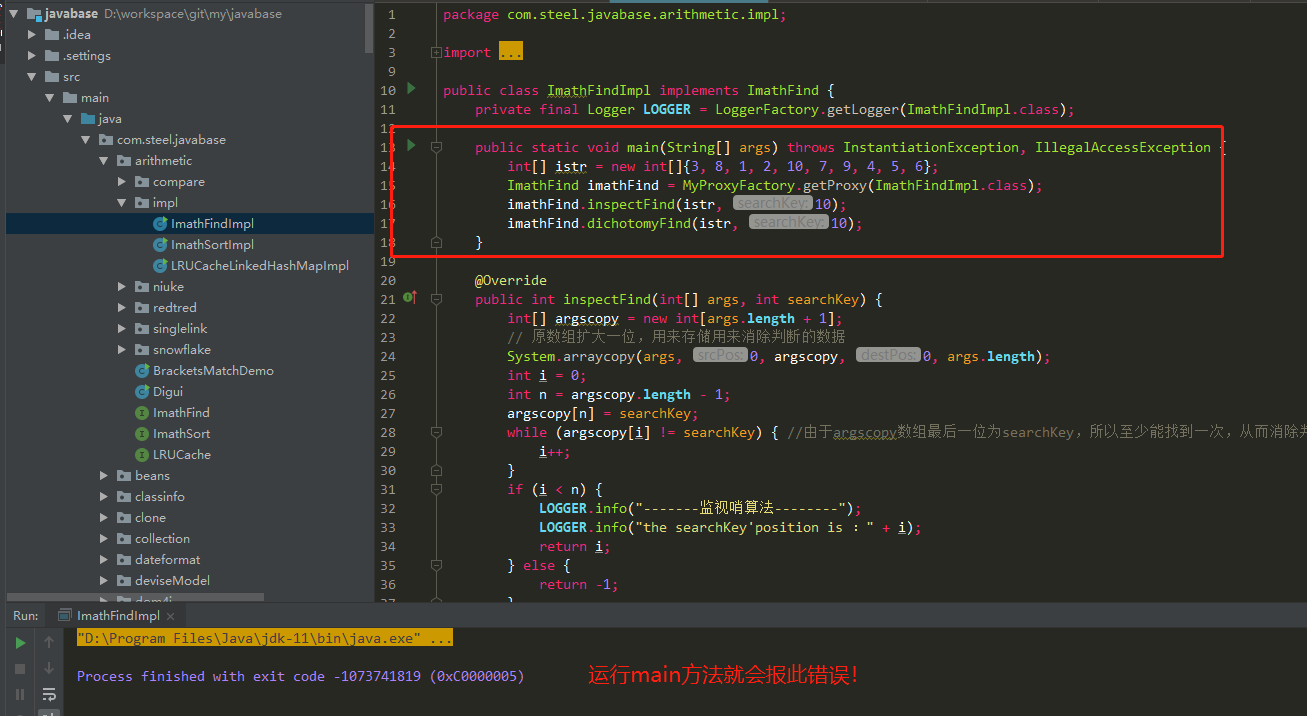Collapse the main method fold arrow at line 13
1307x716 pixels.
(x=437, y=144)
